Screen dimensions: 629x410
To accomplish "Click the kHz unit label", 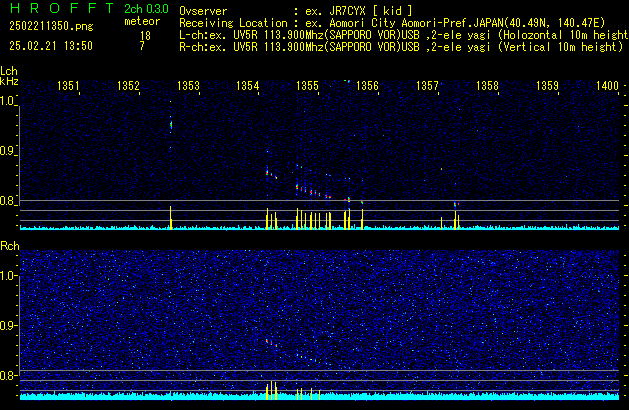I will pyautogui.click(x=9, y=81).
